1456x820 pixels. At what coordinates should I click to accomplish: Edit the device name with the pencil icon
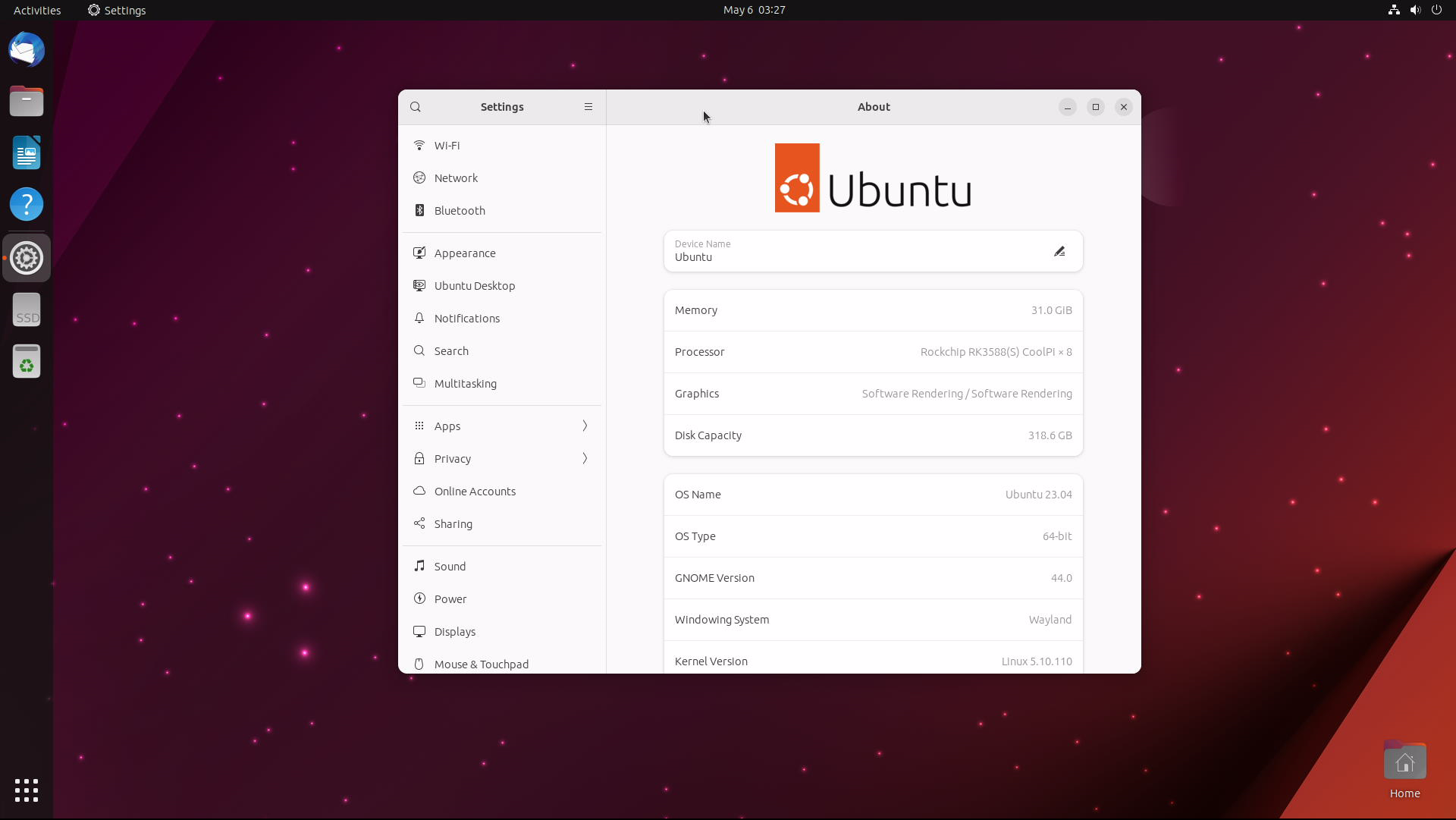[x=1059, y=251]
